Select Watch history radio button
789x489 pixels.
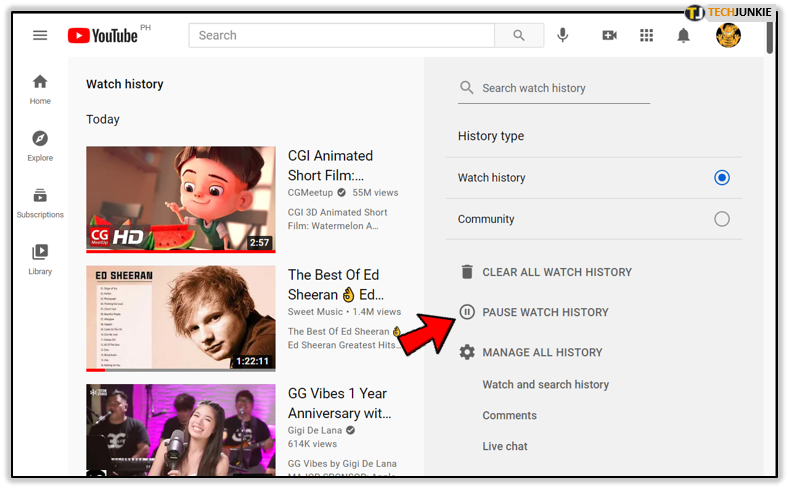(x=722, y=178)
